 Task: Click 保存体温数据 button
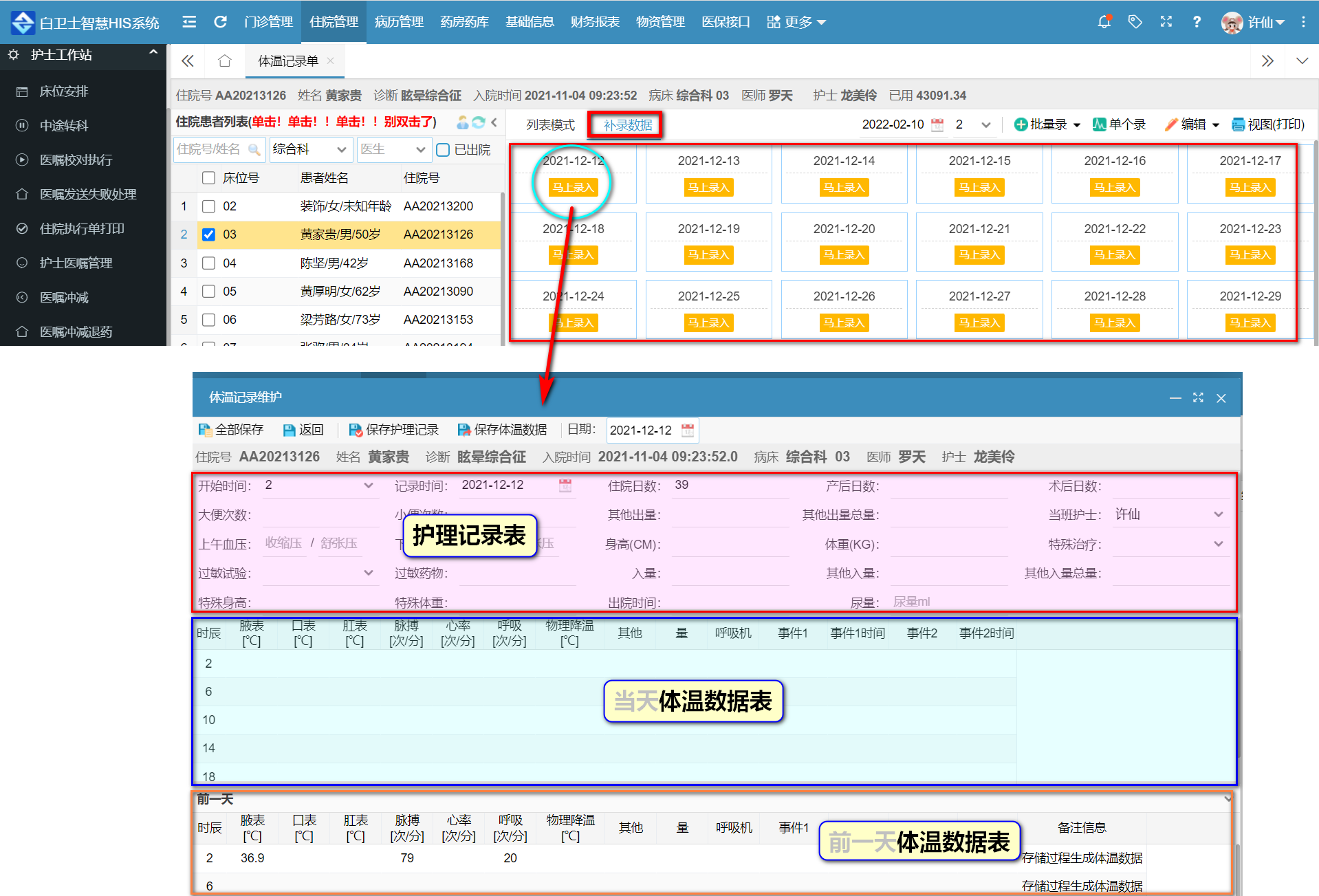(502, 430)
